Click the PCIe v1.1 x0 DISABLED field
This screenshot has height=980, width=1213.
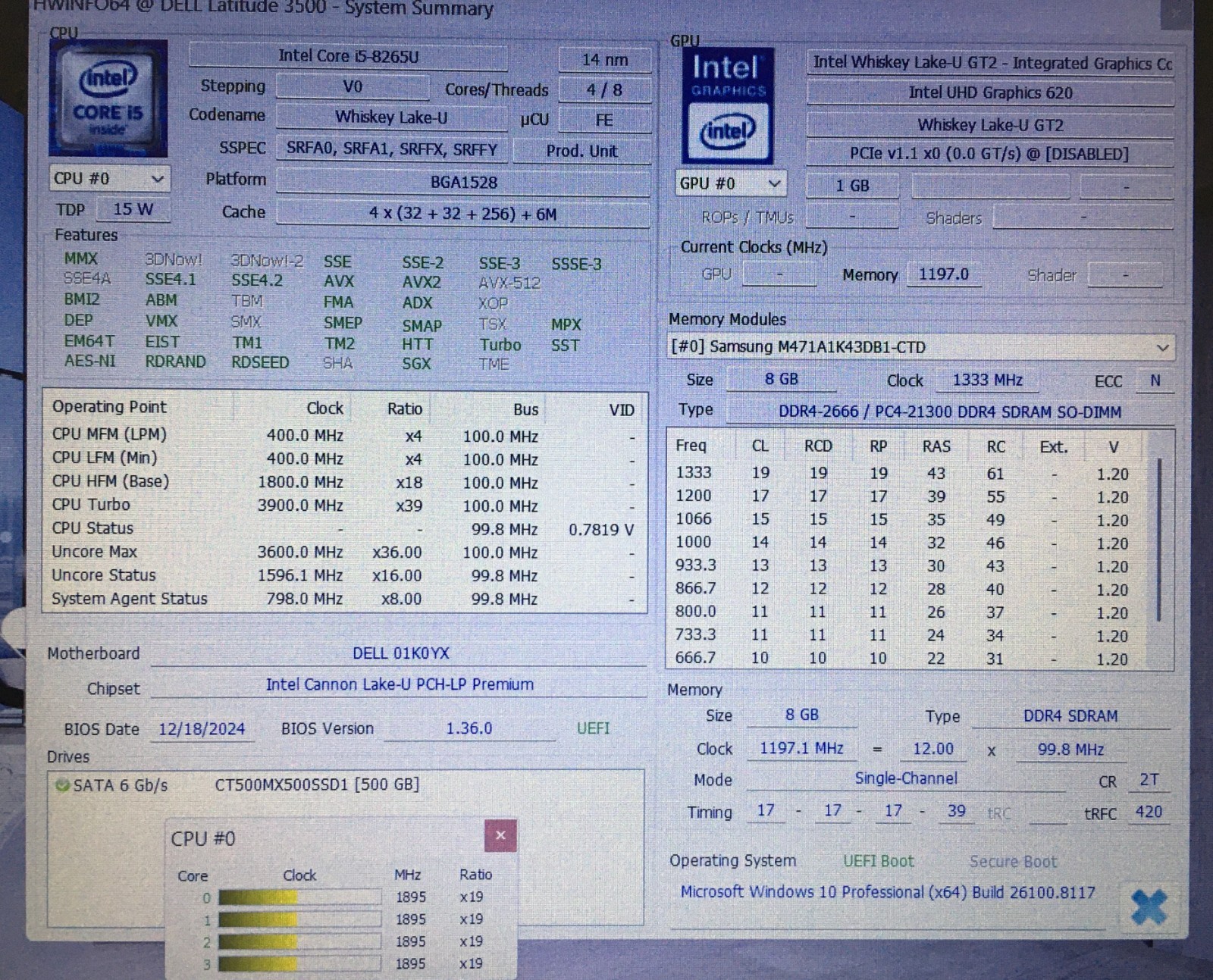tap(990, 154)
